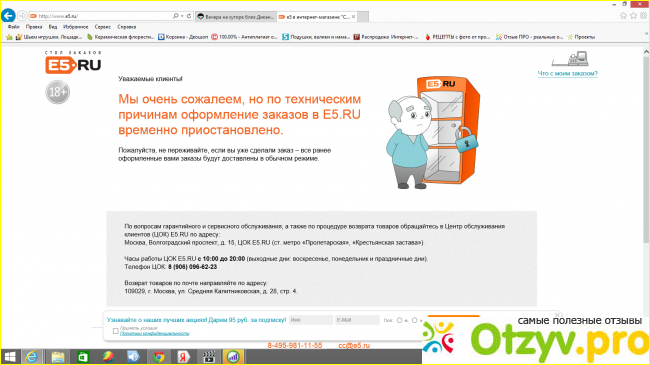650x365 pixels.
Task: Click the telephone icon above order link
Action: pos(570,59)
